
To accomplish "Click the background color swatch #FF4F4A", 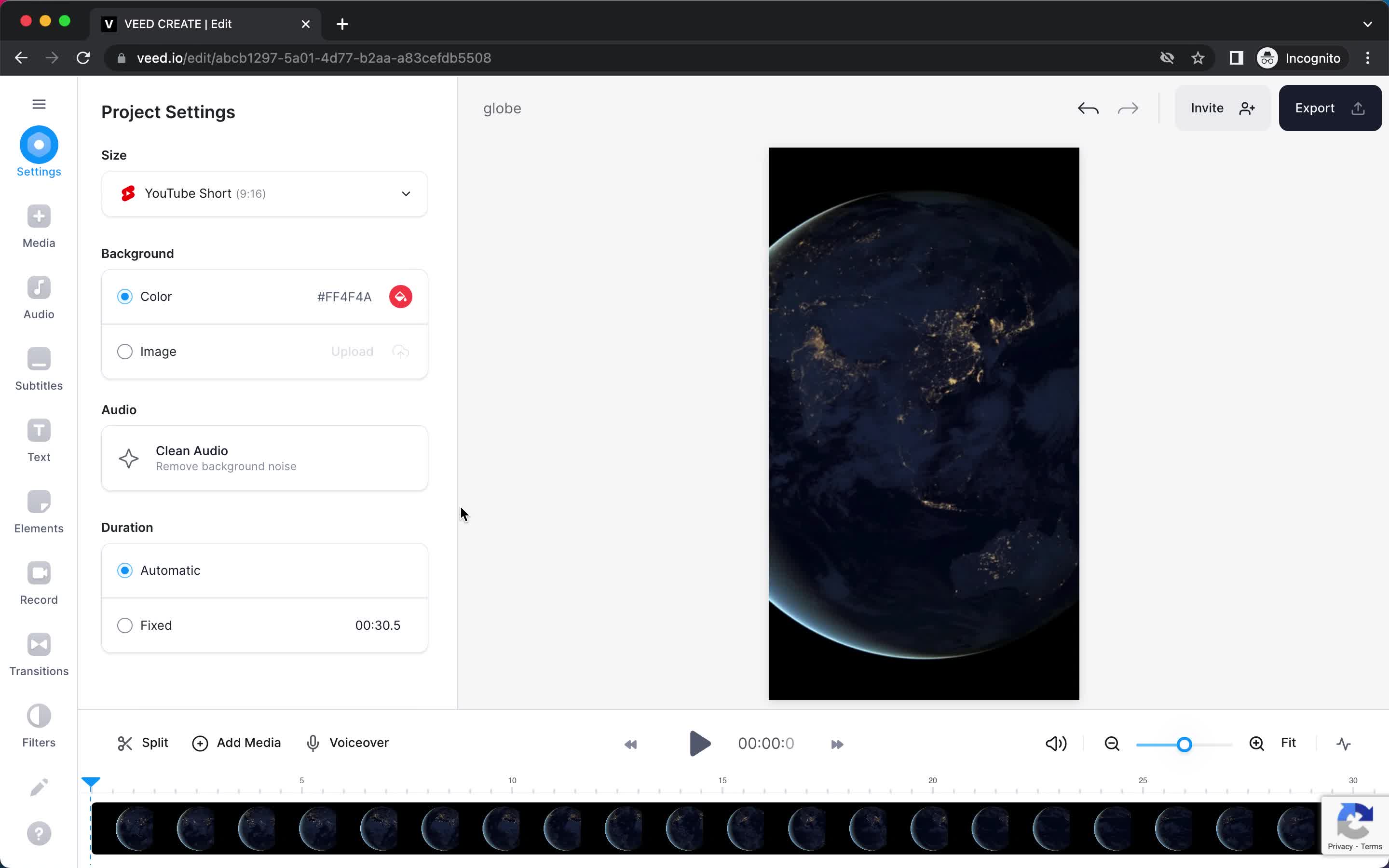I will 400,296.
